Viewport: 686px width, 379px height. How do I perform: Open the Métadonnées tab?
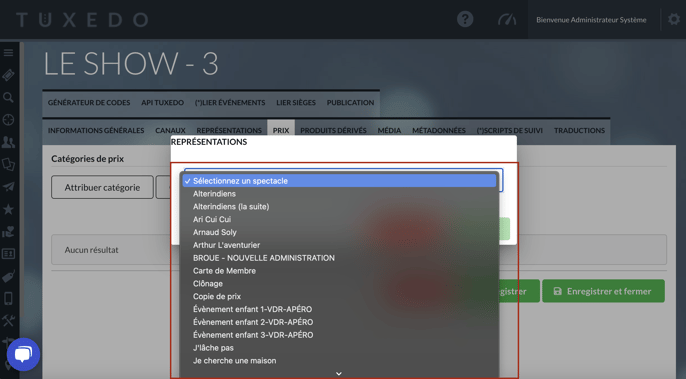pyautogui.click(x=439, y=130)
